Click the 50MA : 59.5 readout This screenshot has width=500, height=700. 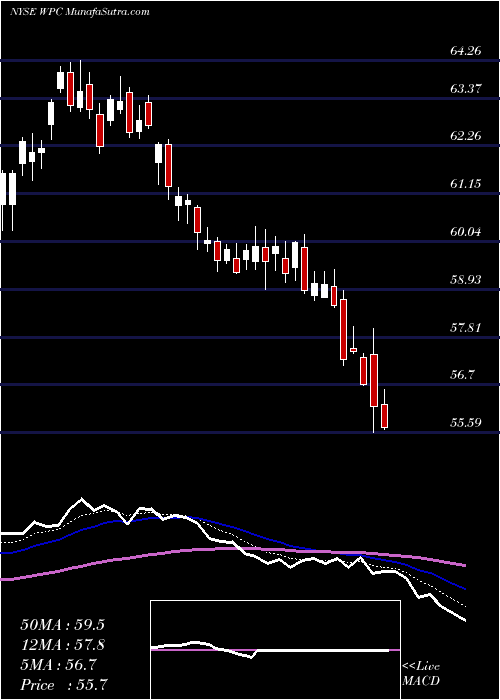[65, 625]
